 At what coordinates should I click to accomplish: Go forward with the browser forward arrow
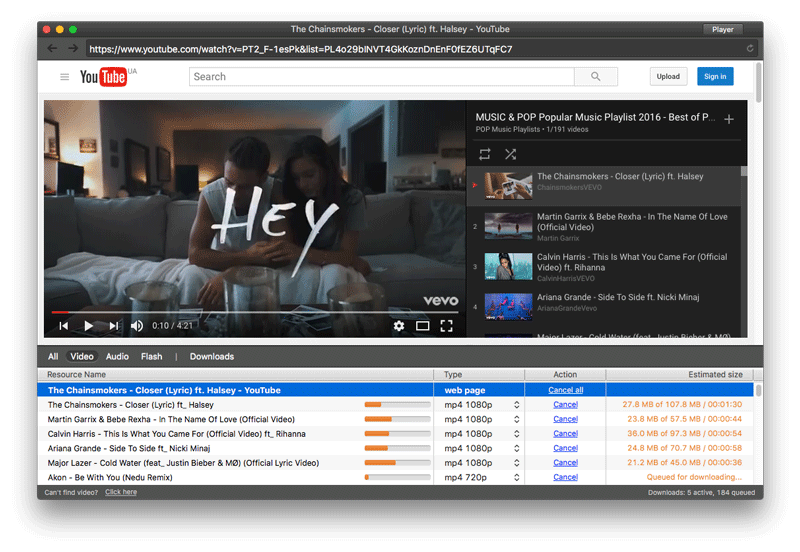point(73,48)
